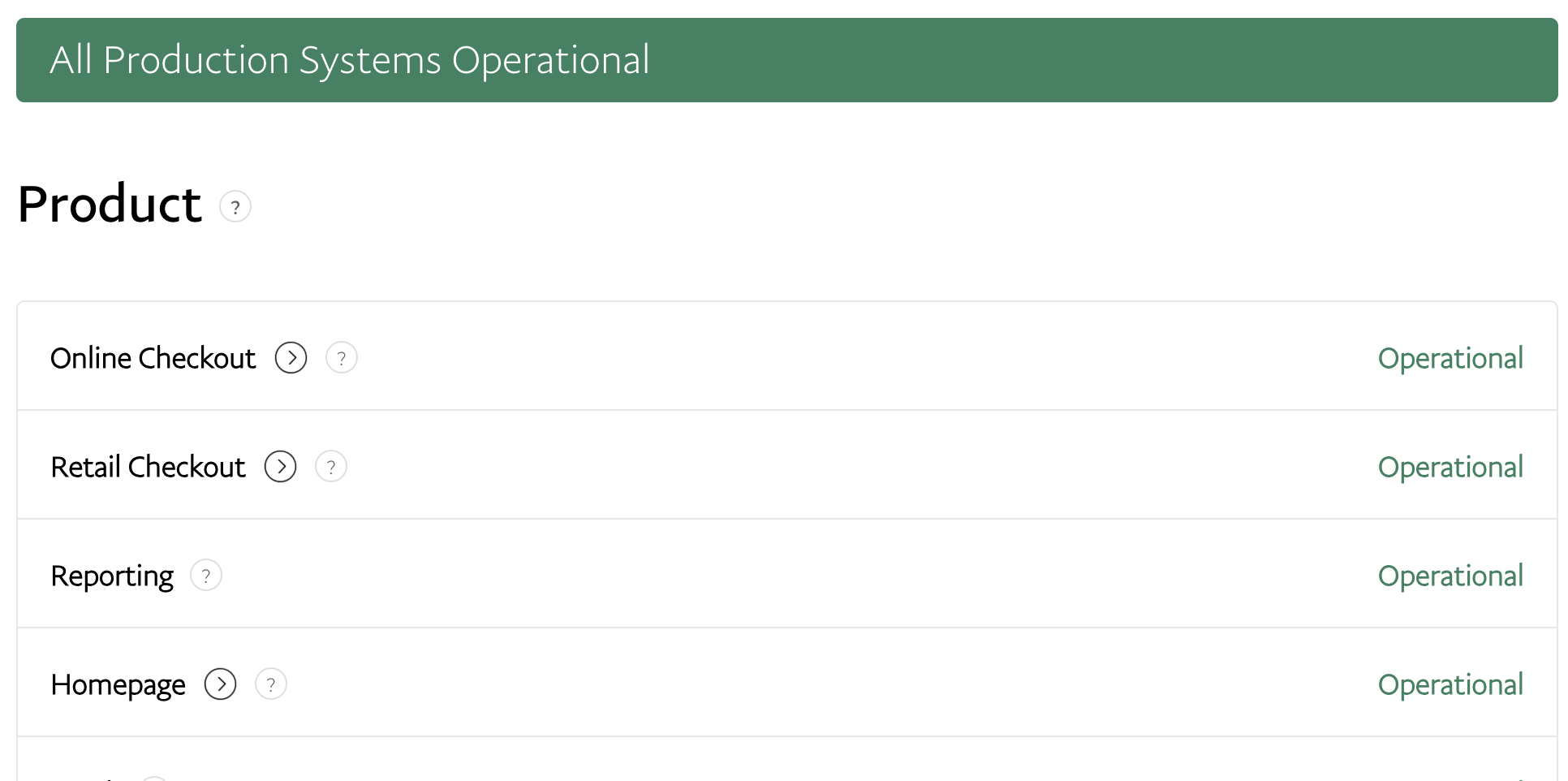Click the Online Checkout label
This screenshot has height=781, width=1568.
[x=153, y=358]
